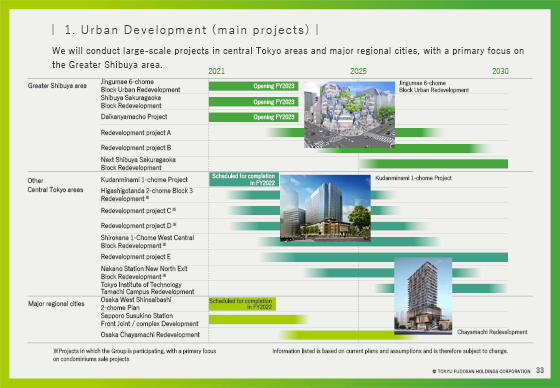Click the Tokyu Fudosan Holdings copyright text
Screen dimensions: 560x388
coord(481,372)
